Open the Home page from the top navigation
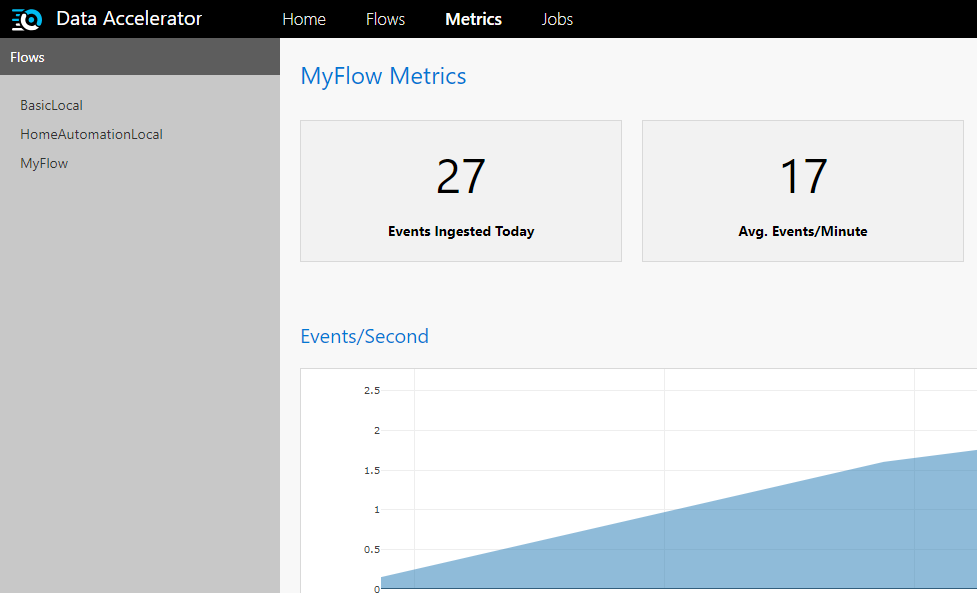This screenshot has width=977, height=593. 304,18
